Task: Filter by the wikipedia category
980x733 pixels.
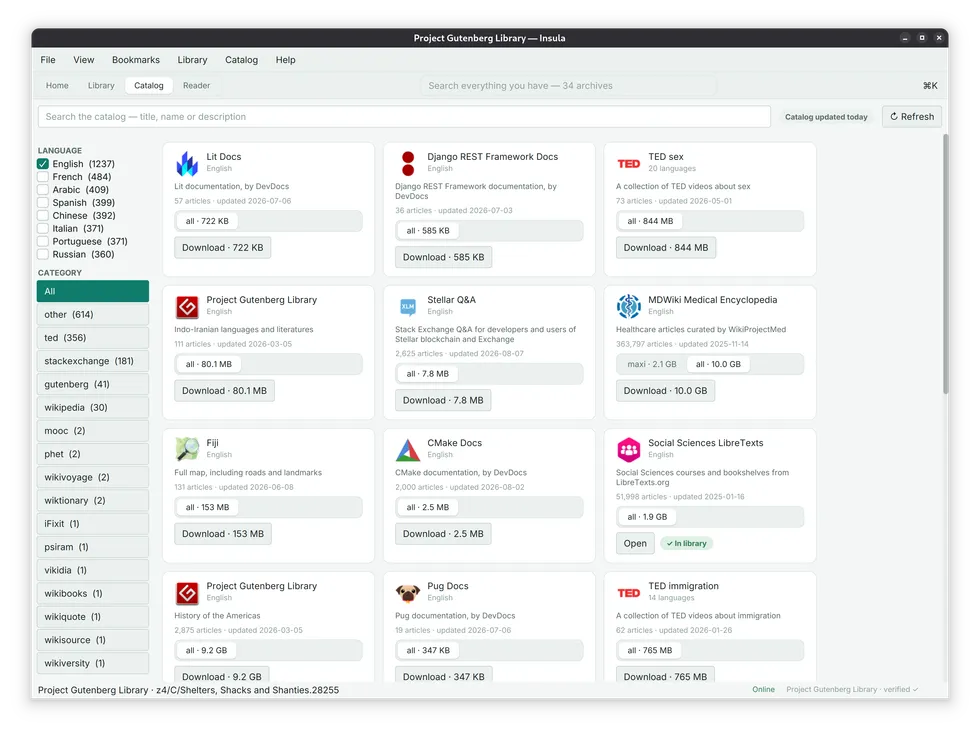Action: pyautogui.click(x=92, y=407)
